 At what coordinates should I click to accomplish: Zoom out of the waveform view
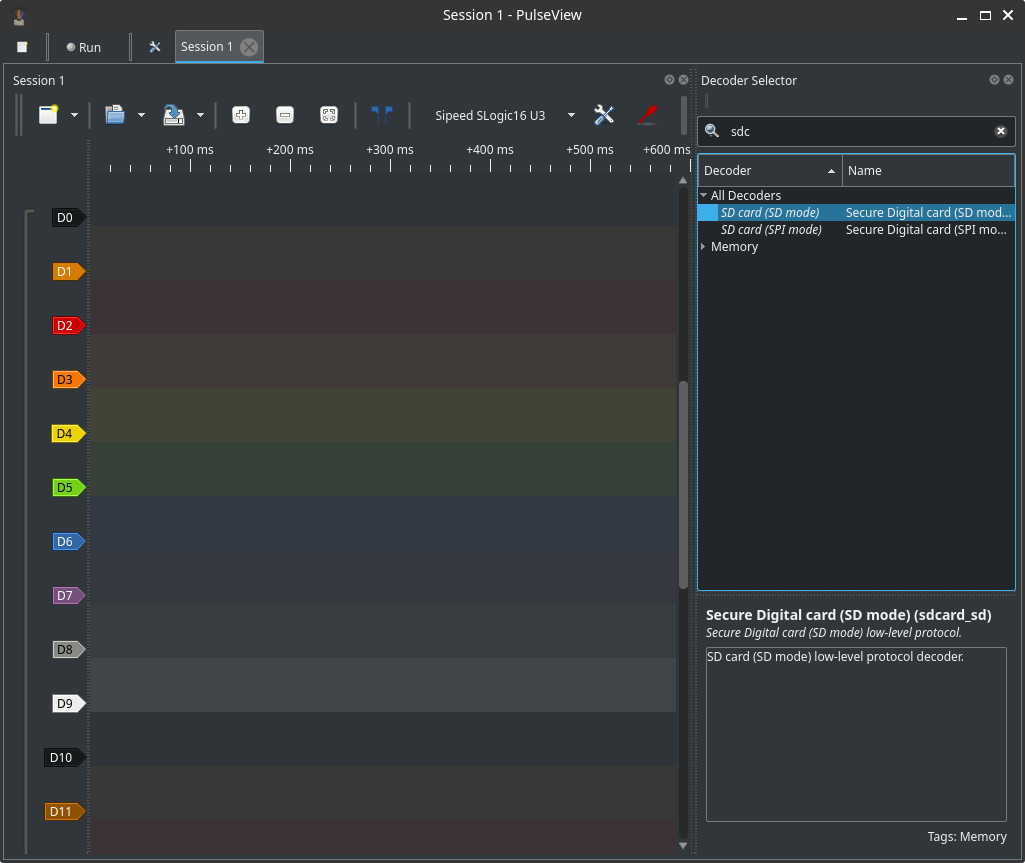[285, 115]
